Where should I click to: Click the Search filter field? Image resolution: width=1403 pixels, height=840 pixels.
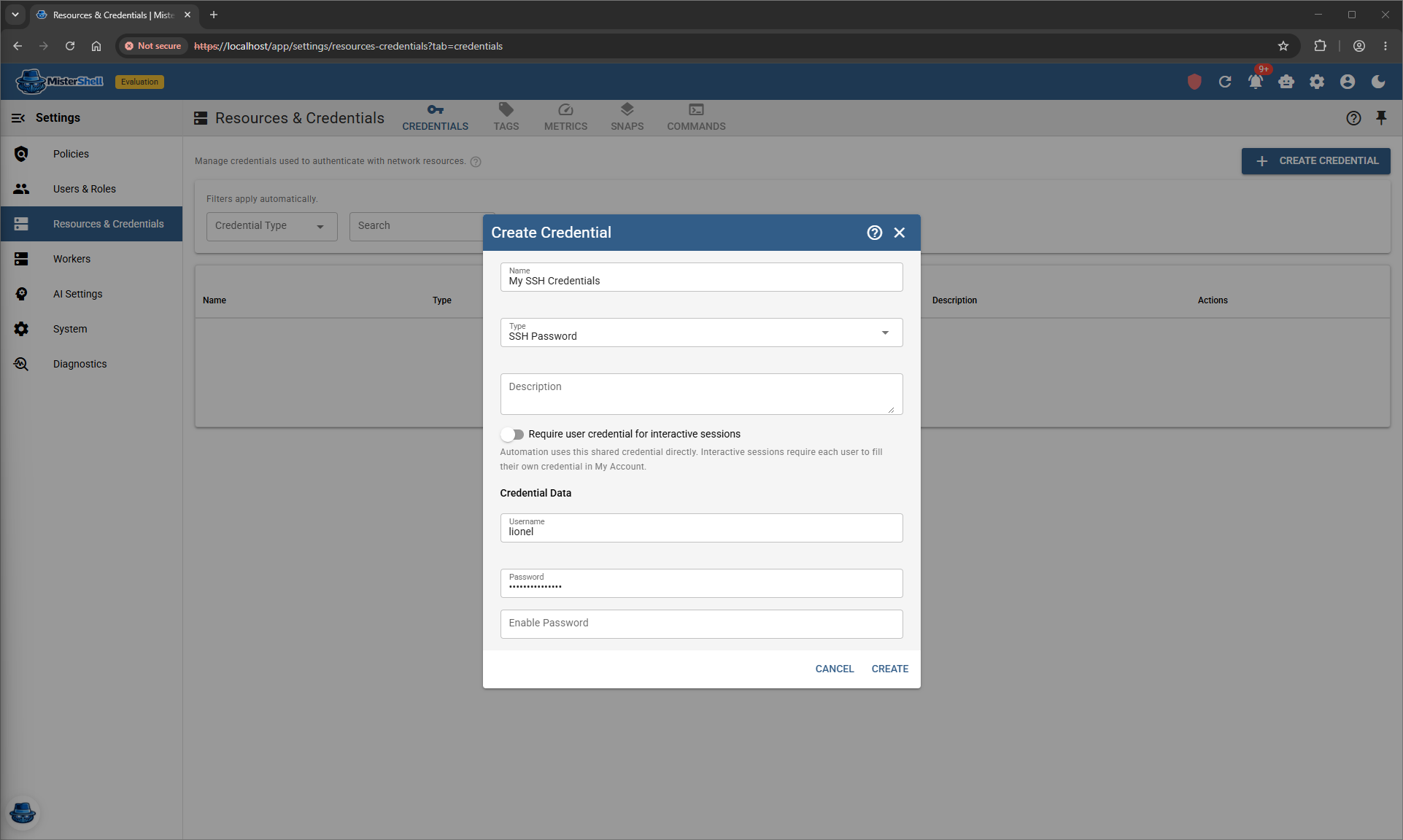(417, 226)
